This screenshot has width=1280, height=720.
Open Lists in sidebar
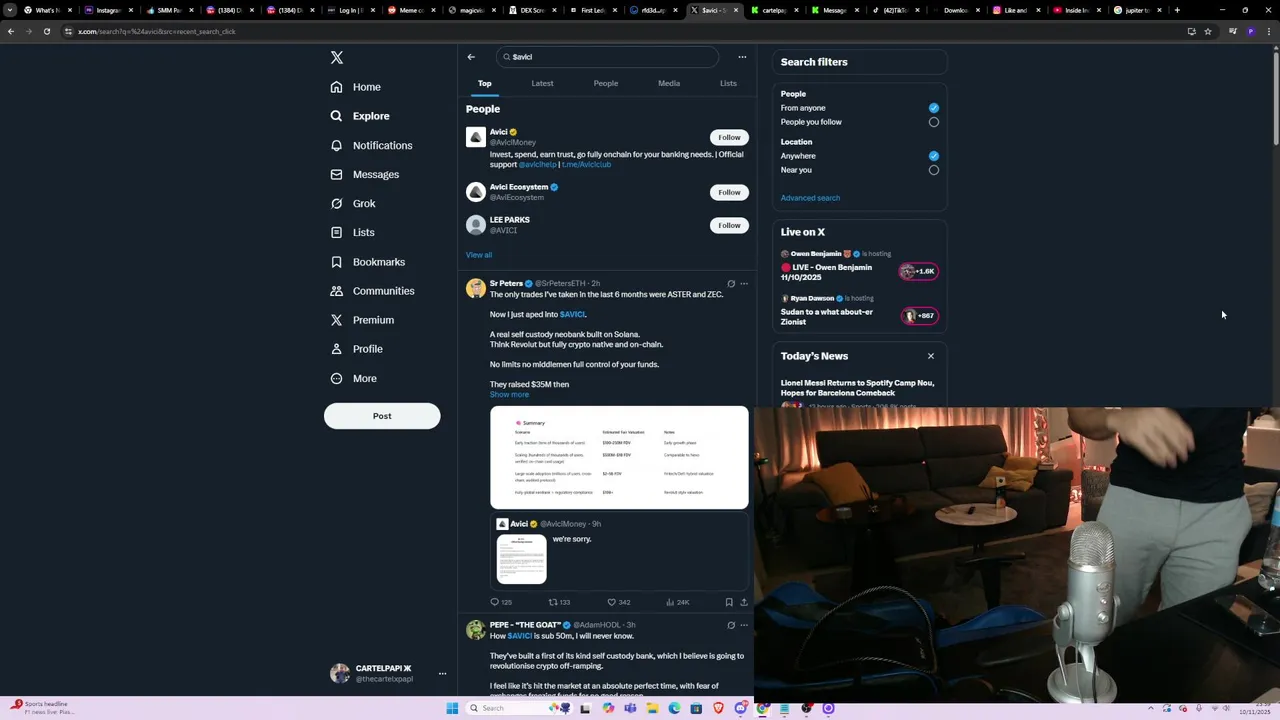click(x=352, y=232)
